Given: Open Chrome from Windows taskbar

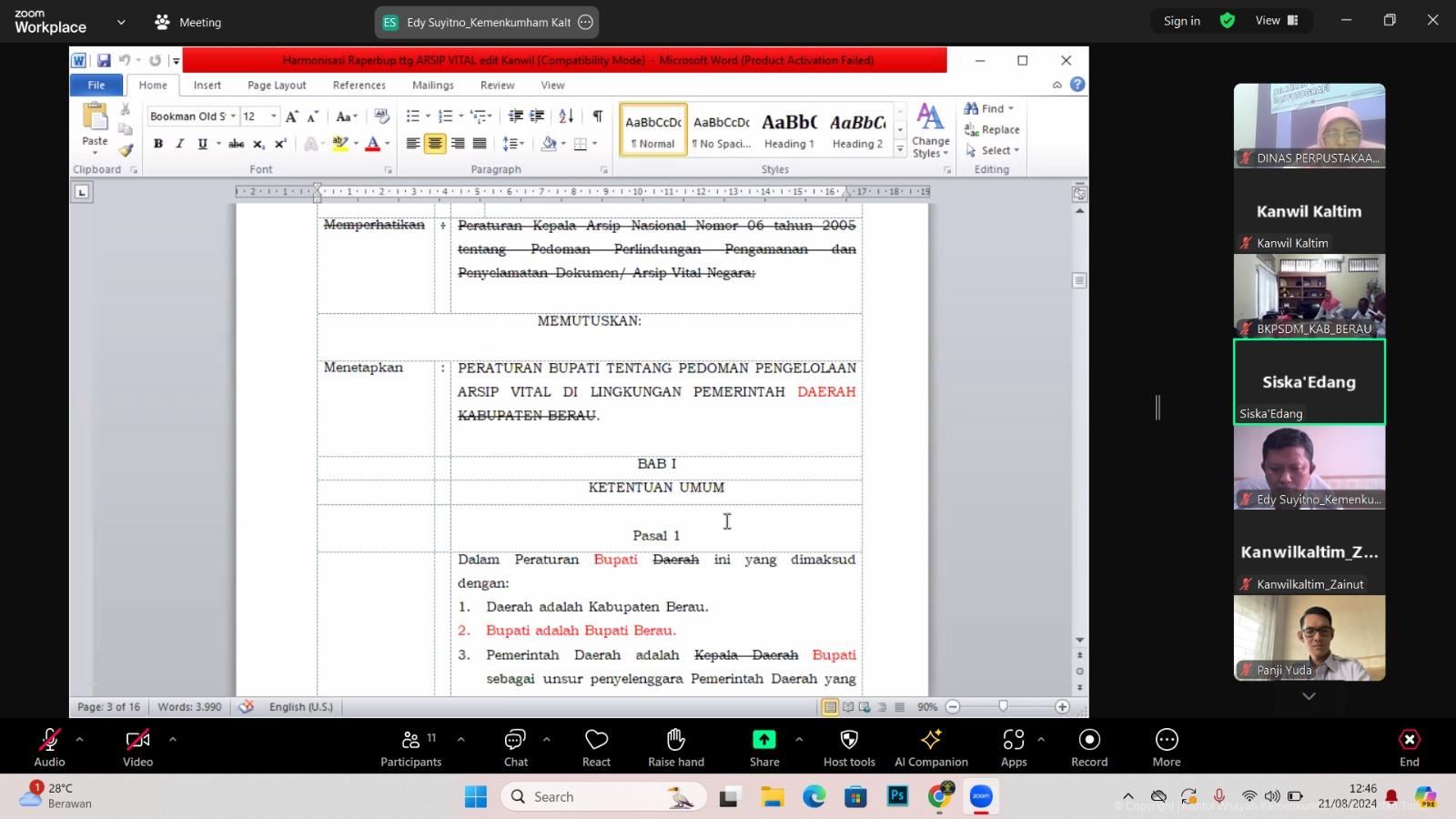Looking at the screenshot, I should tap(940, 796).
